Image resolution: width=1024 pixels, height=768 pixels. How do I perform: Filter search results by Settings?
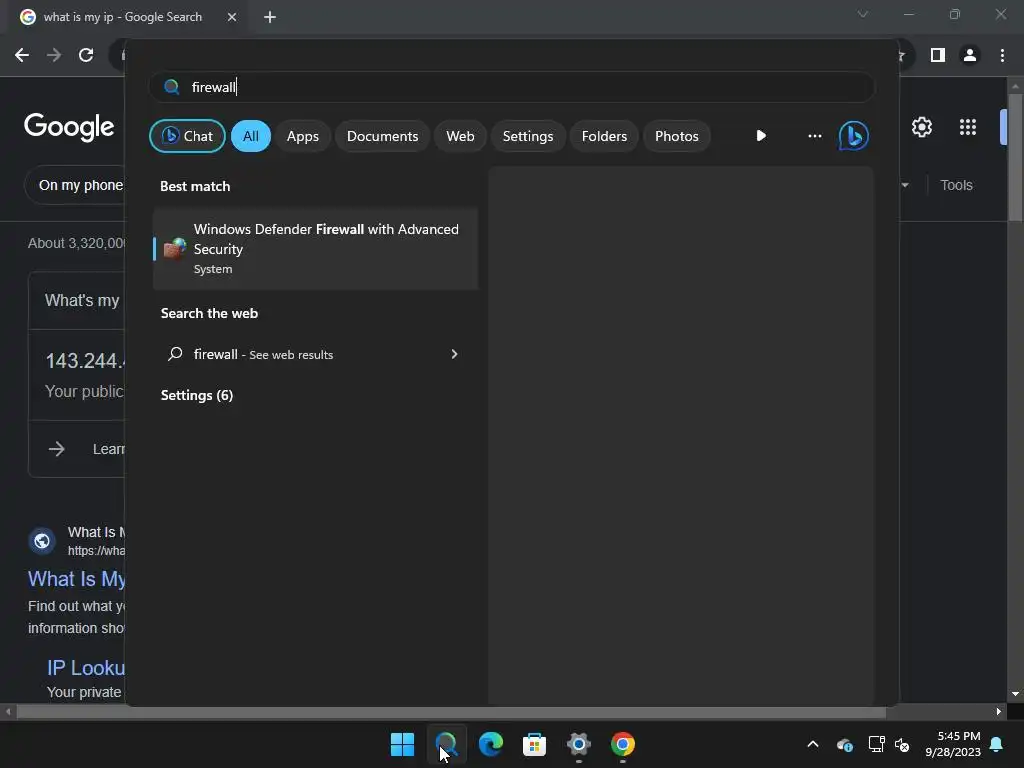click(528, 136)
